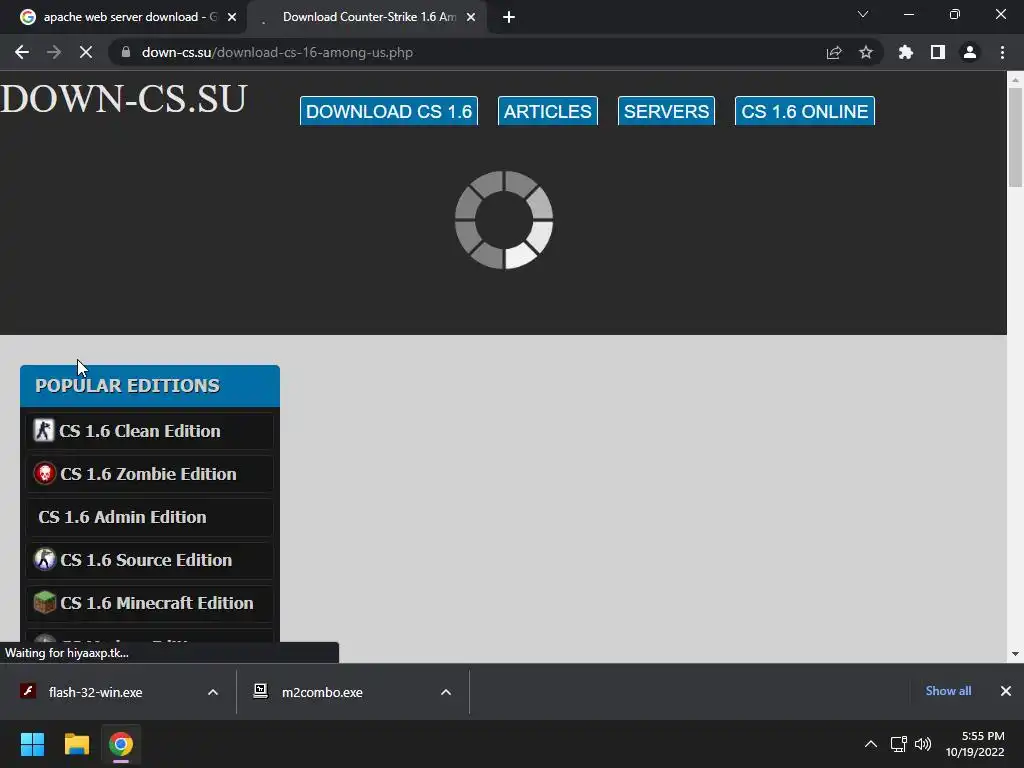Open the downloaded flash-32-win.exe file

point(95,692)
